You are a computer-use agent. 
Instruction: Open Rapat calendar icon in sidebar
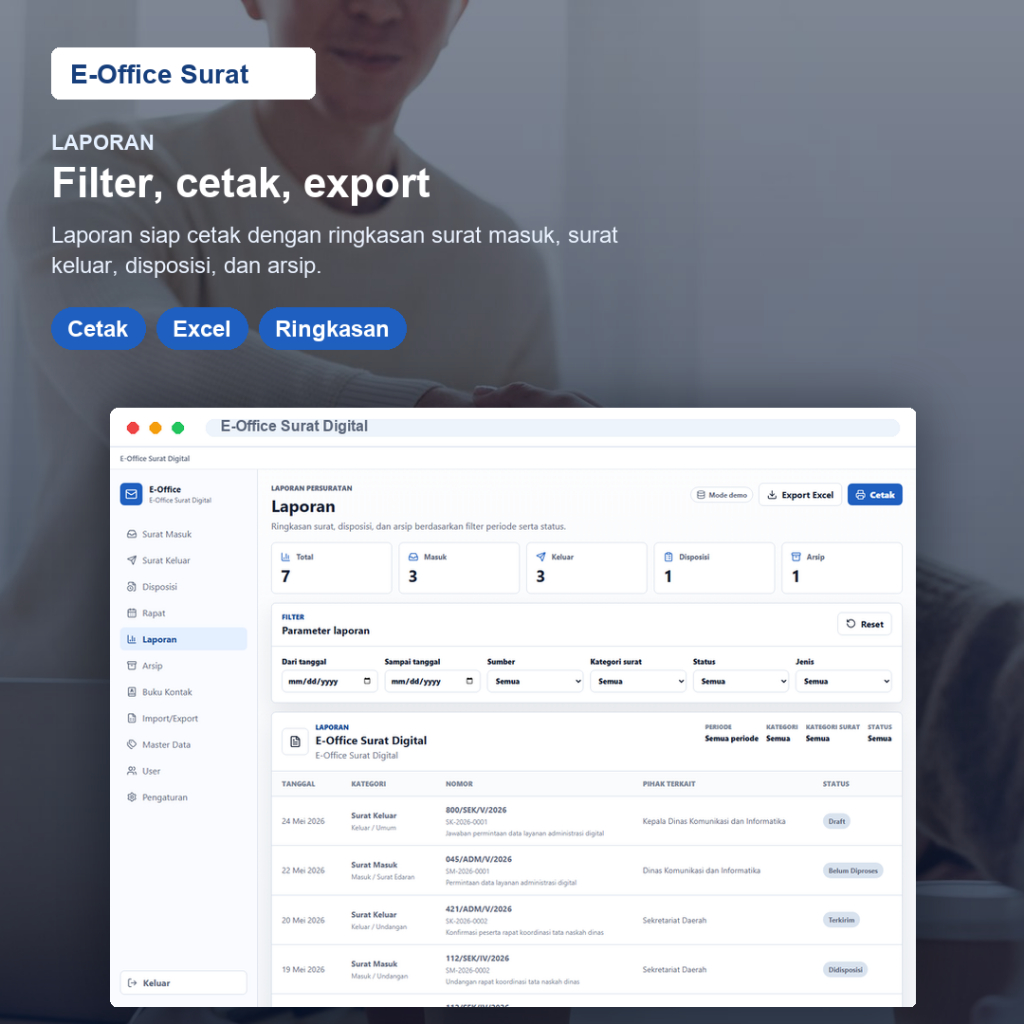click(x=131, y=613)
